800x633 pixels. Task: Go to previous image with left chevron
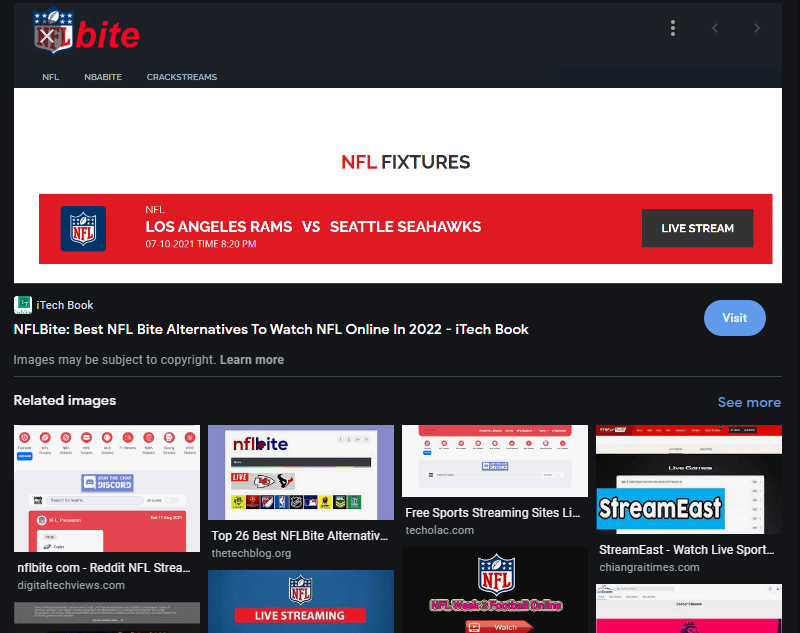[715, 28]
